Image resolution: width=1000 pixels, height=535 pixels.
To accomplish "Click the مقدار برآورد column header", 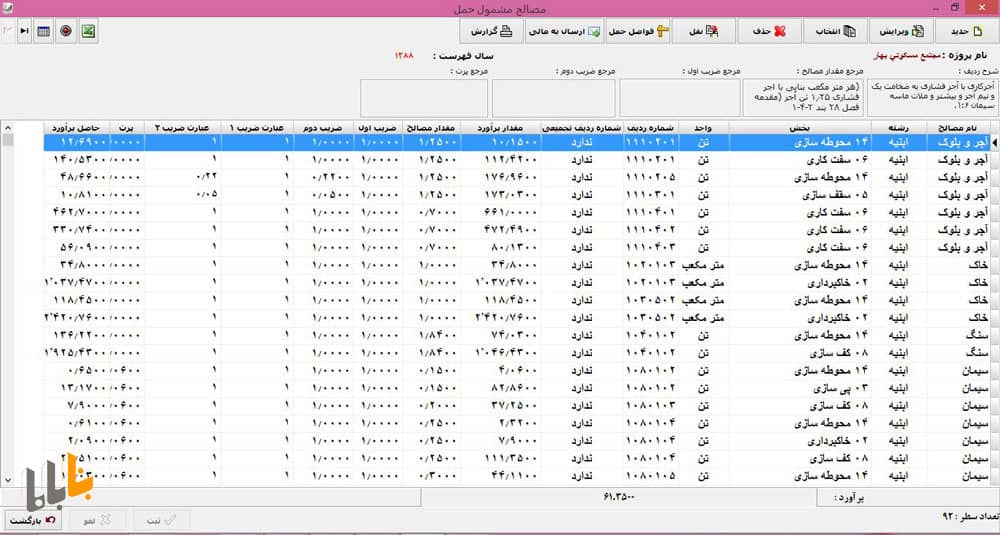I will [x=500, y=128].
